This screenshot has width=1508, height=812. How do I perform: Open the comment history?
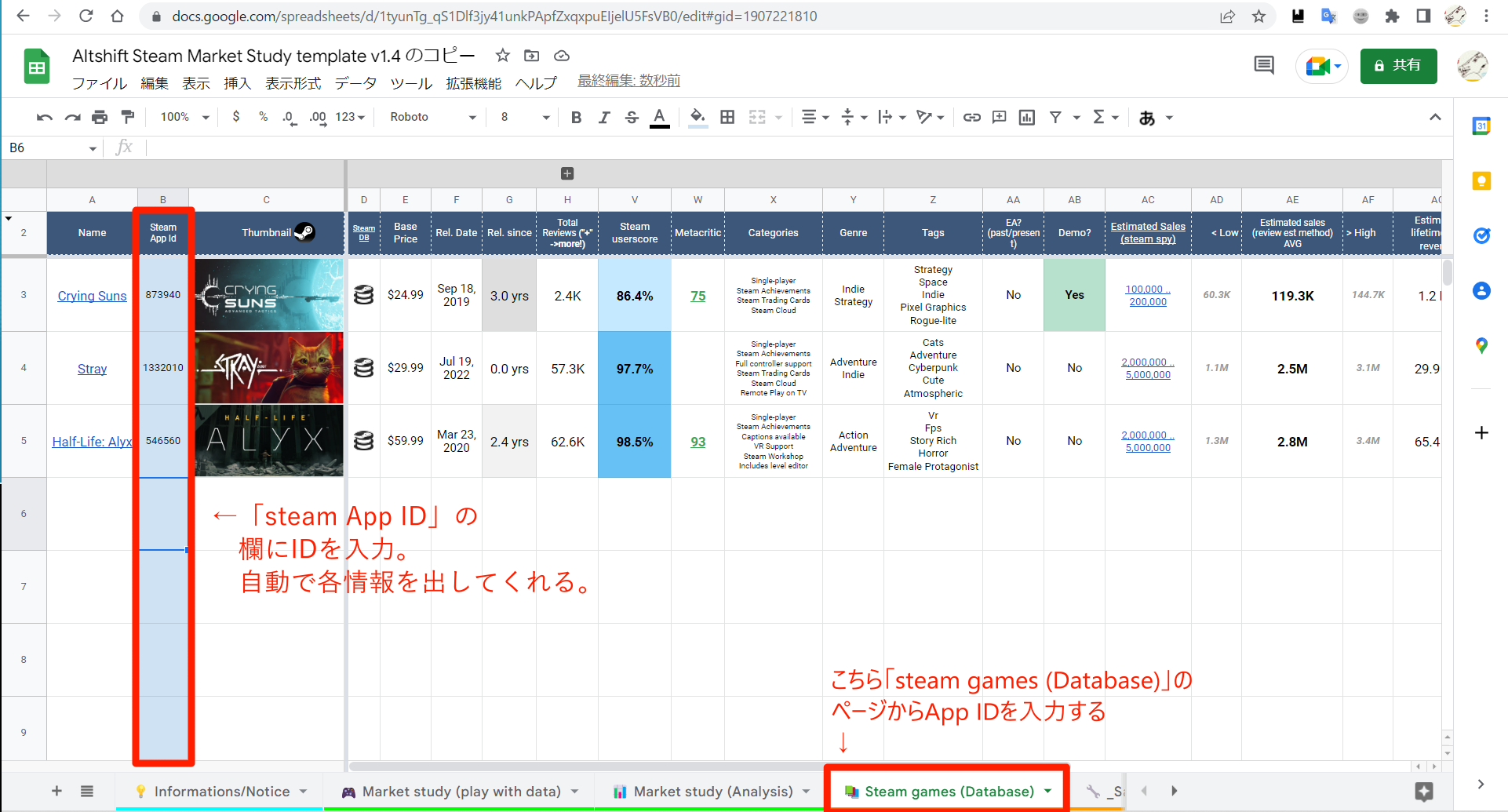coord(1263,66)
